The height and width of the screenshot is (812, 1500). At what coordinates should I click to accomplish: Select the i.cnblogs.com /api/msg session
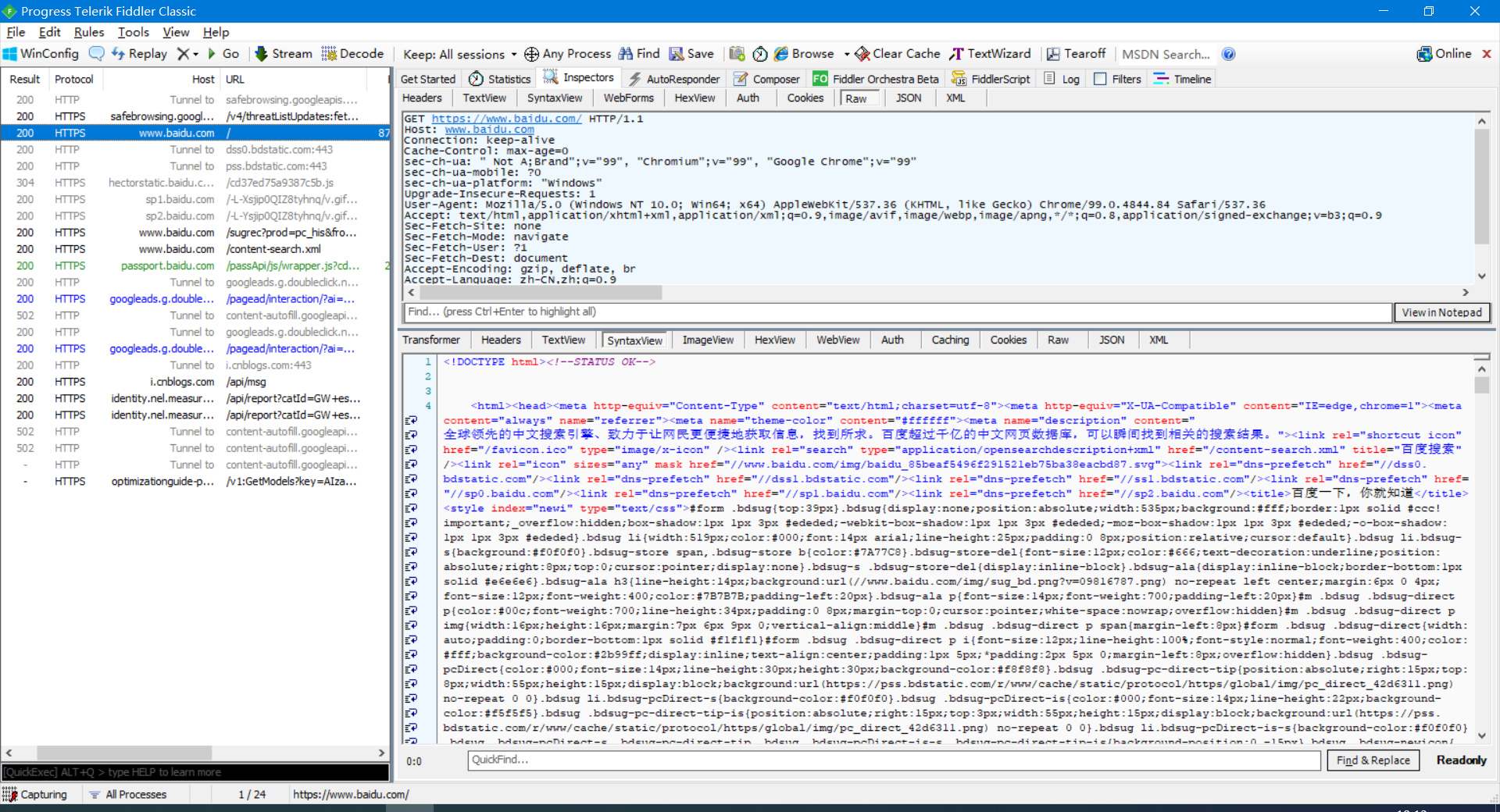(195, 382)
